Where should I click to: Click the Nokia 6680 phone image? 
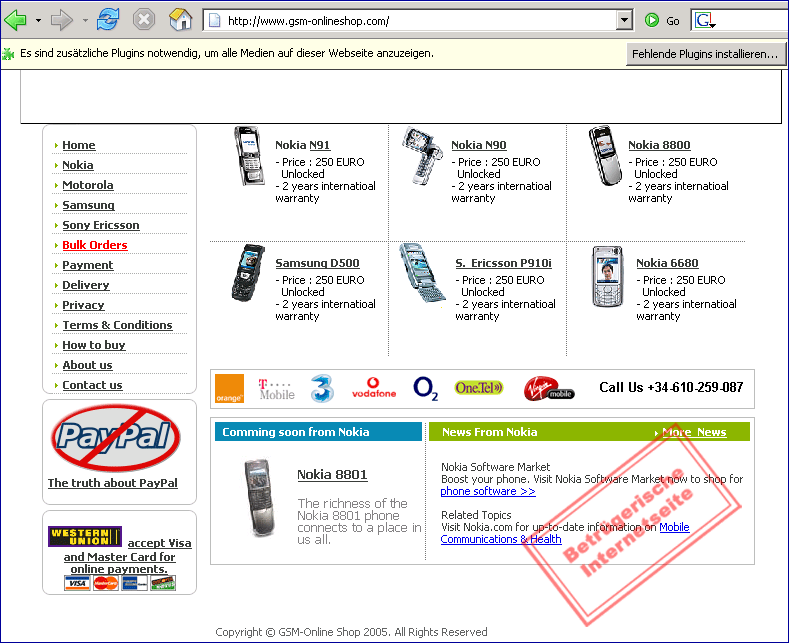coord(607,277)
